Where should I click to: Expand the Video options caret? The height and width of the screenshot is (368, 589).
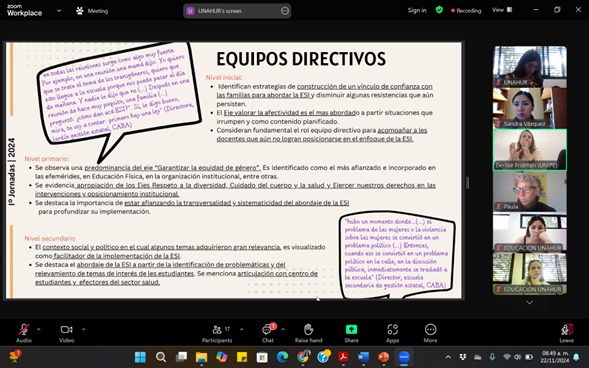tap(83, 329)
